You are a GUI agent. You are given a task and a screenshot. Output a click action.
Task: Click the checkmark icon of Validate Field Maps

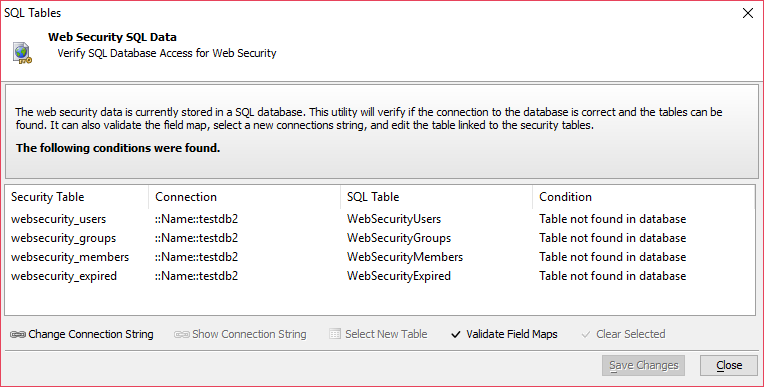(456, 334)
